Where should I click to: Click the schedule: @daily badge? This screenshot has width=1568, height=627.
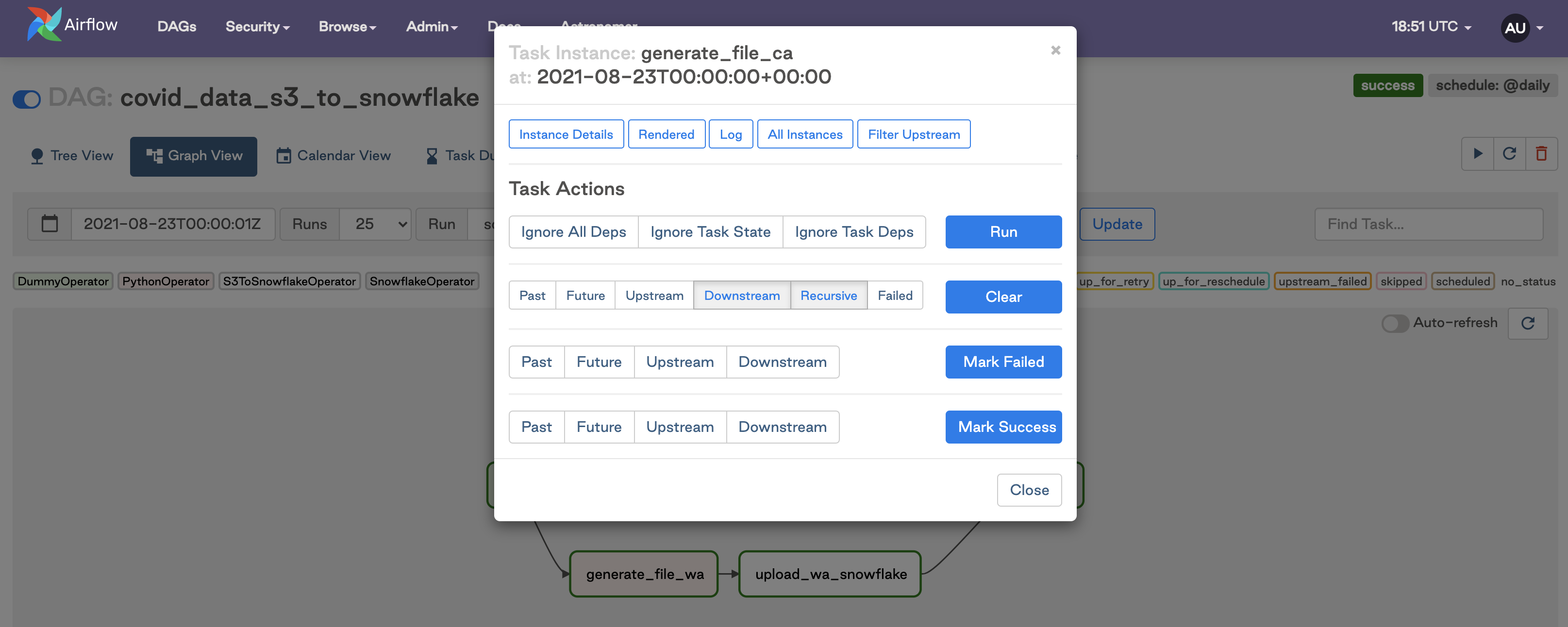[1493, 85]
